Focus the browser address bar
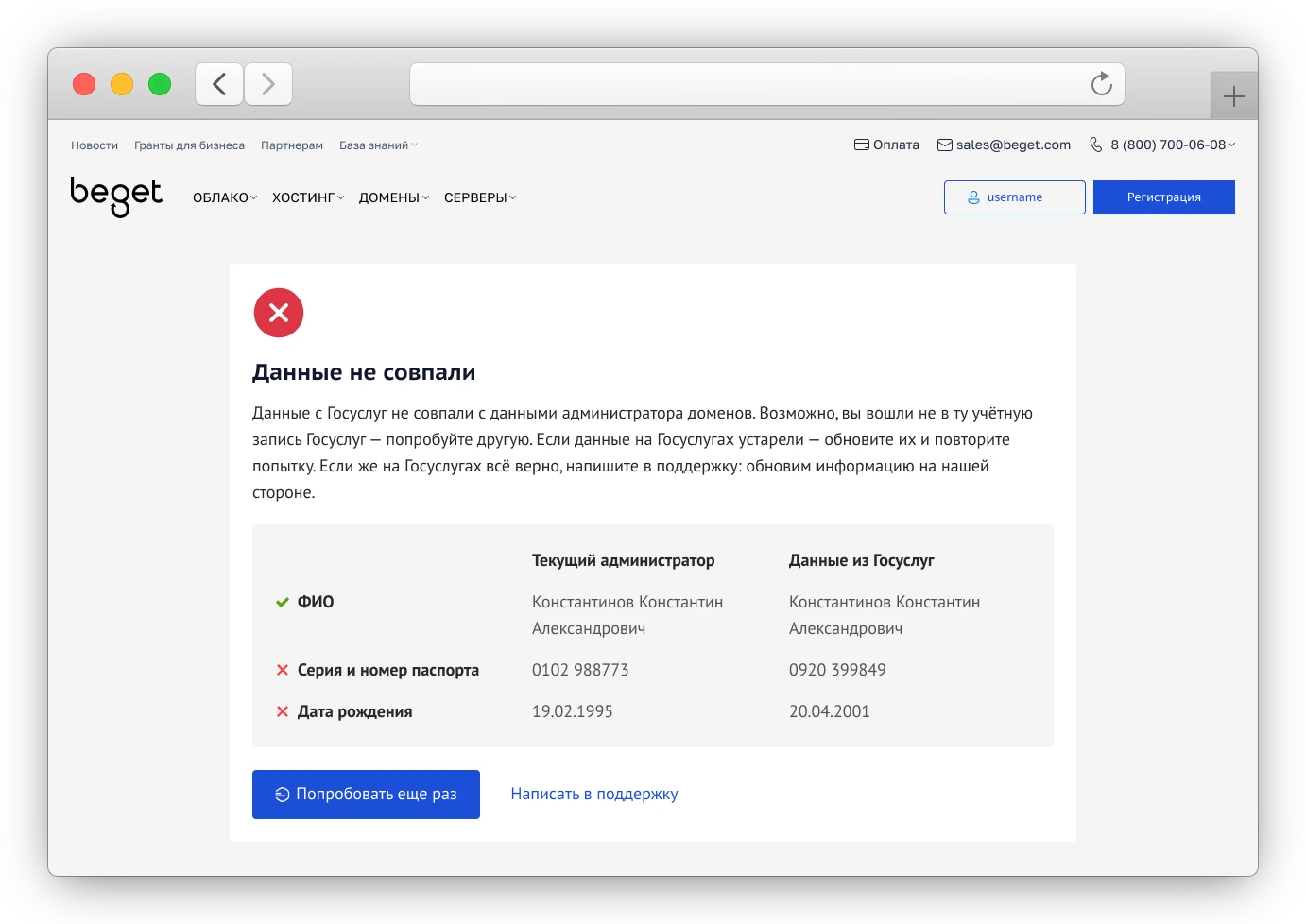Image resolution: width=1306 pixels, height=924 pixels. (x=767, y=84)
